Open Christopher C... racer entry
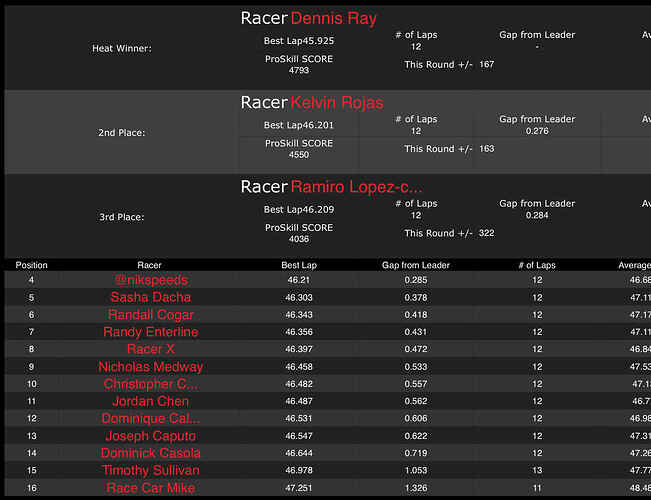This screenshot has height=500, width=651. pos(150,384)
